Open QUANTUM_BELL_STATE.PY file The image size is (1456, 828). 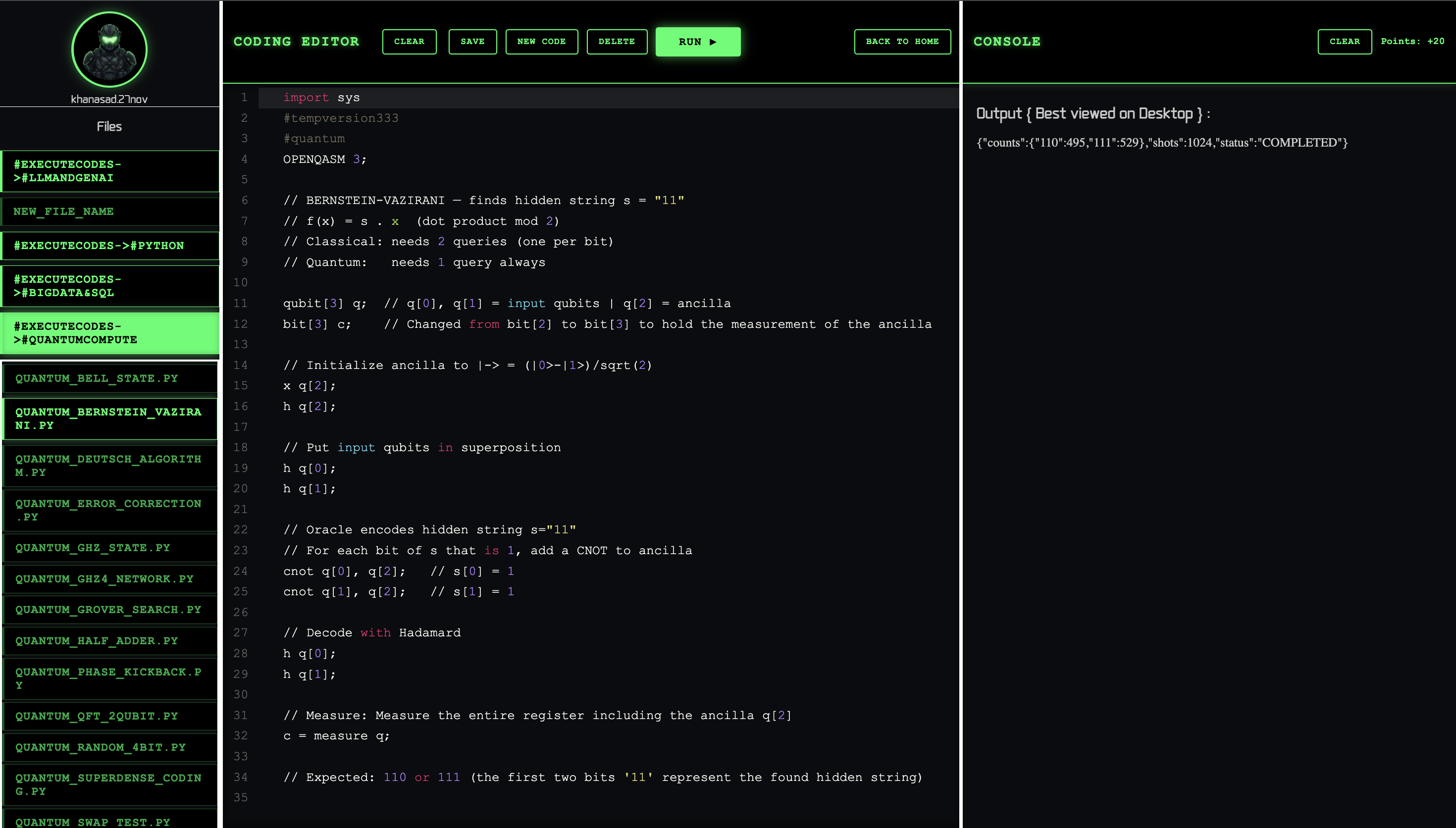[110, 379]
